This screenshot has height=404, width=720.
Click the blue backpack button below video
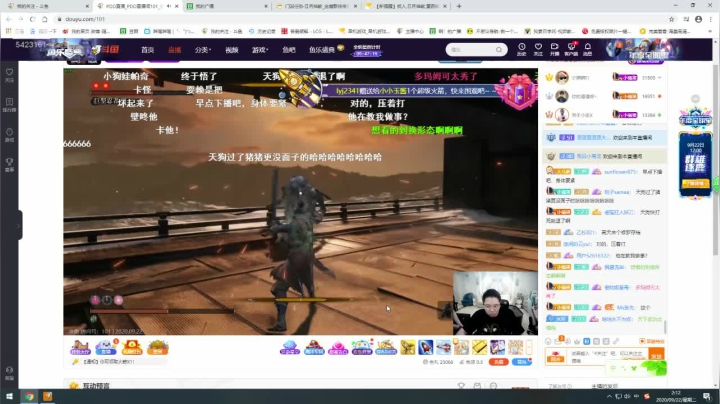[522, 362]
